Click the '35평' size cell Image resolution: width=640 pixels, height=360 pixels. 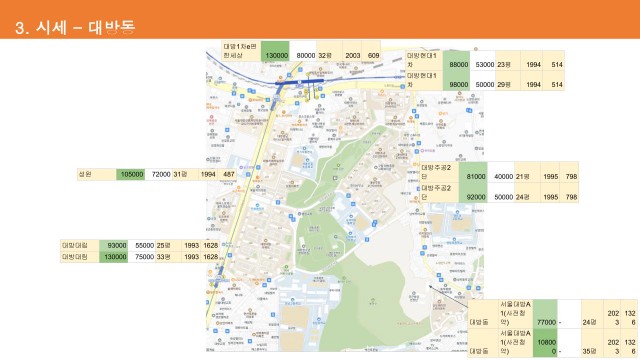[592, 342]
